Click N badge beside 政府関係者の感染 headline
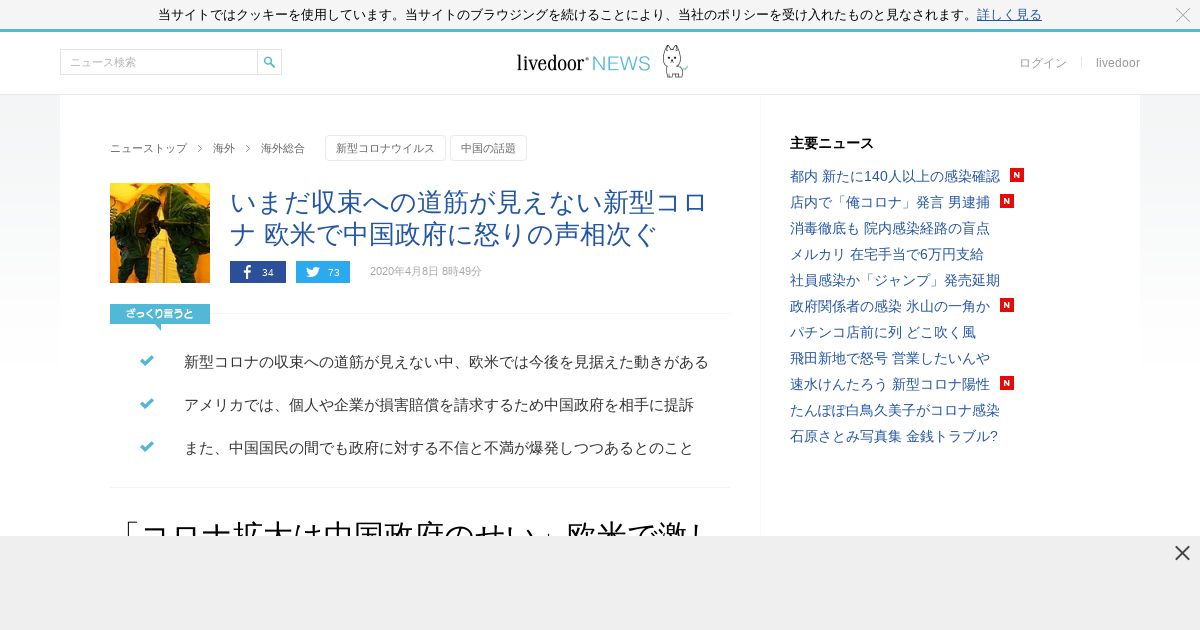 pos(1007,305)
